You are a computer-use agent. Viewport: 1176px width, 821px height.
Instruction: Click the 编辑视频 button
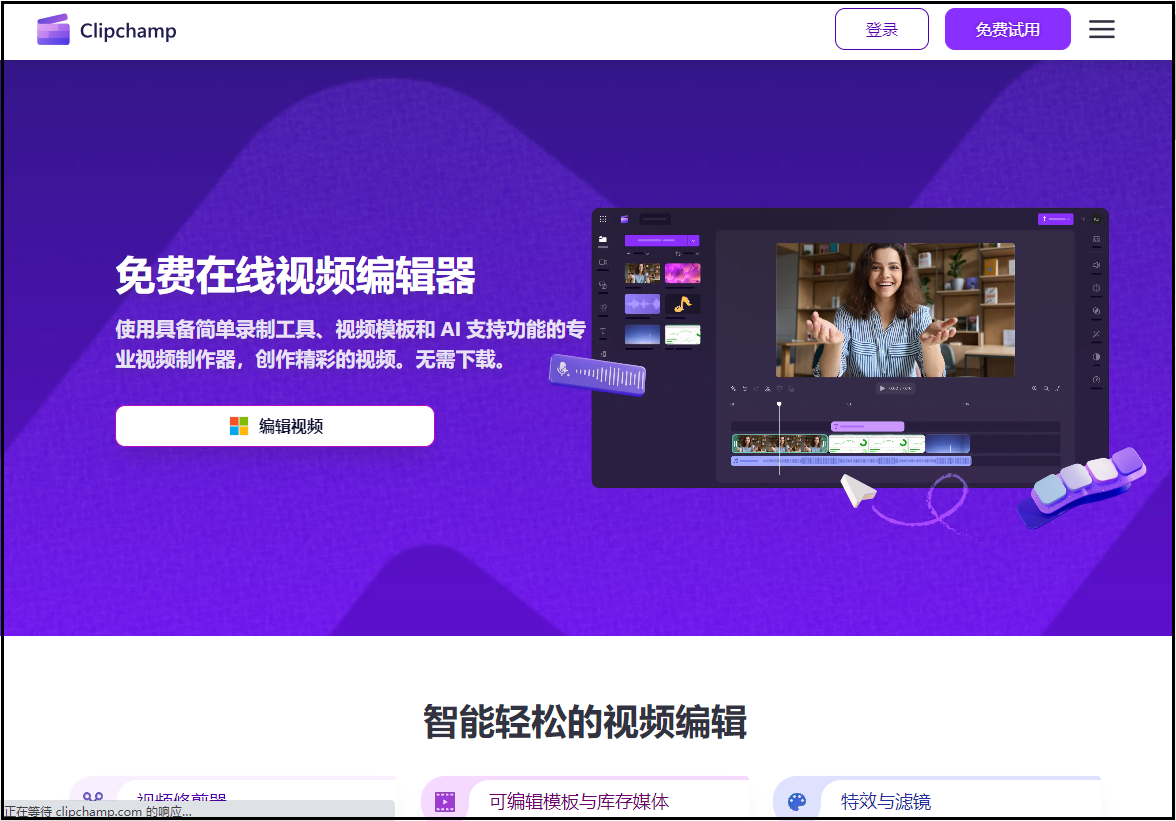[274, 426]
